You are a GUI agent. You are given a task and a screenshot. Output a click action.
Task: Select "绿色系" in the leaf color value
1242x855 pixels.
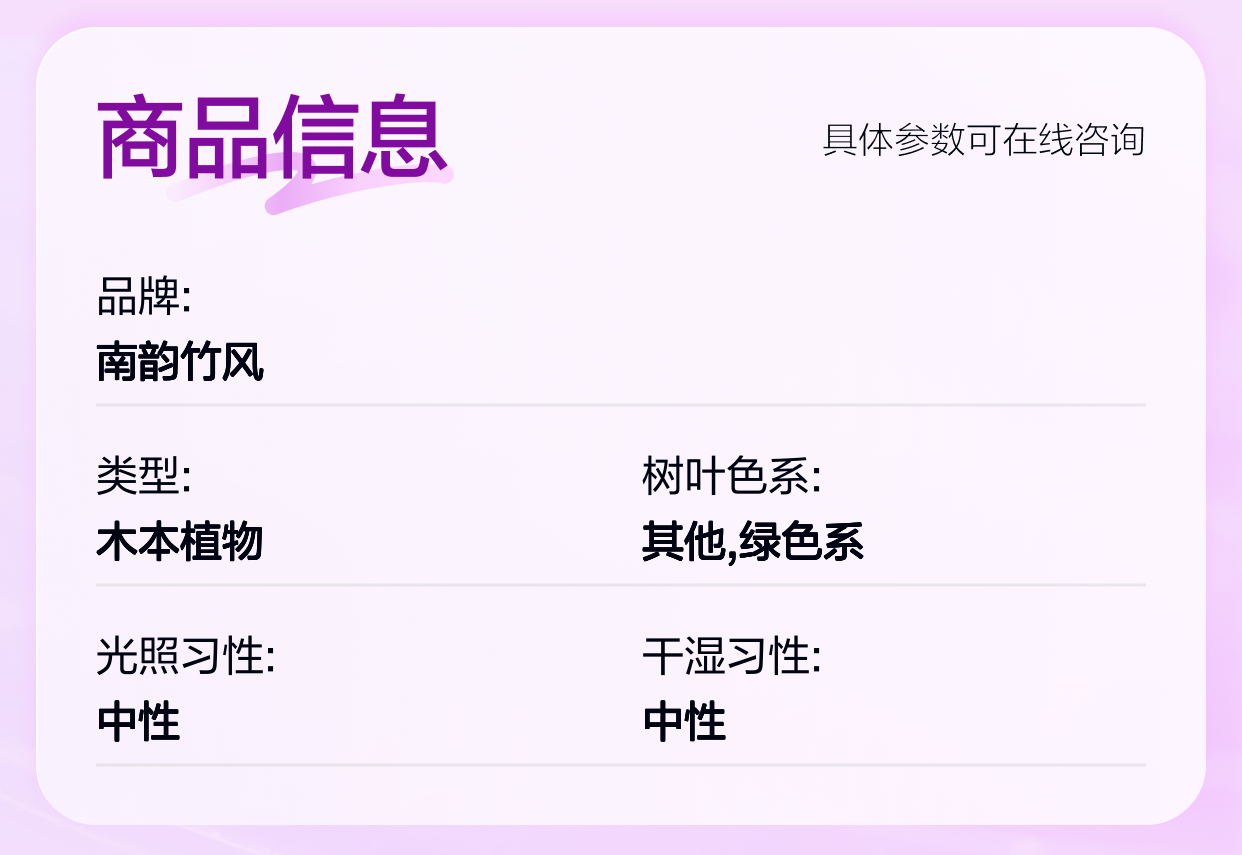point(801,541)
